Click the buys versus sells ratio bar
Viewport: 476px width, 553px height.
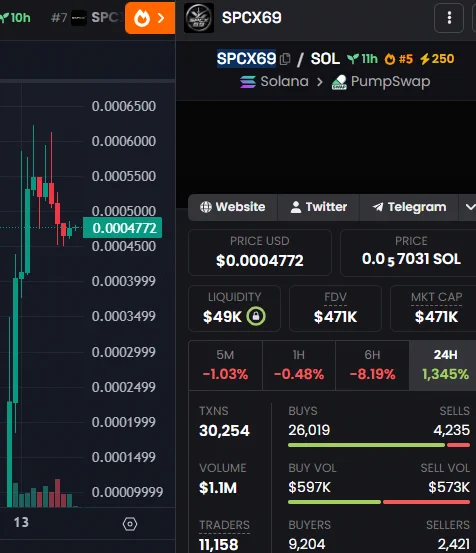coord(379,445)
